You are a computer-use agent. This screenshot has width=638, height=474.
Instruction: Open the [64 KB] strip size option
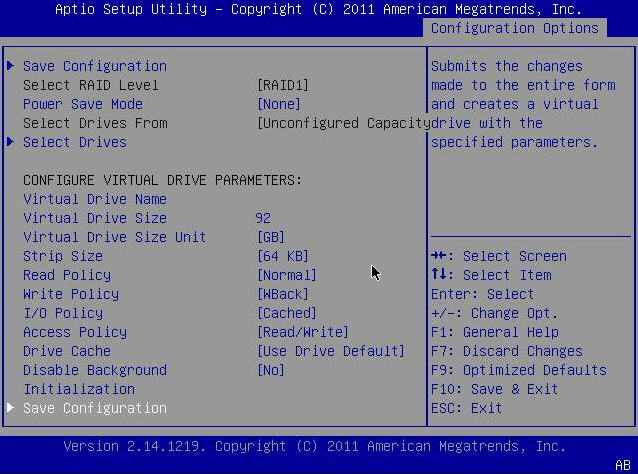coord(283,256)
